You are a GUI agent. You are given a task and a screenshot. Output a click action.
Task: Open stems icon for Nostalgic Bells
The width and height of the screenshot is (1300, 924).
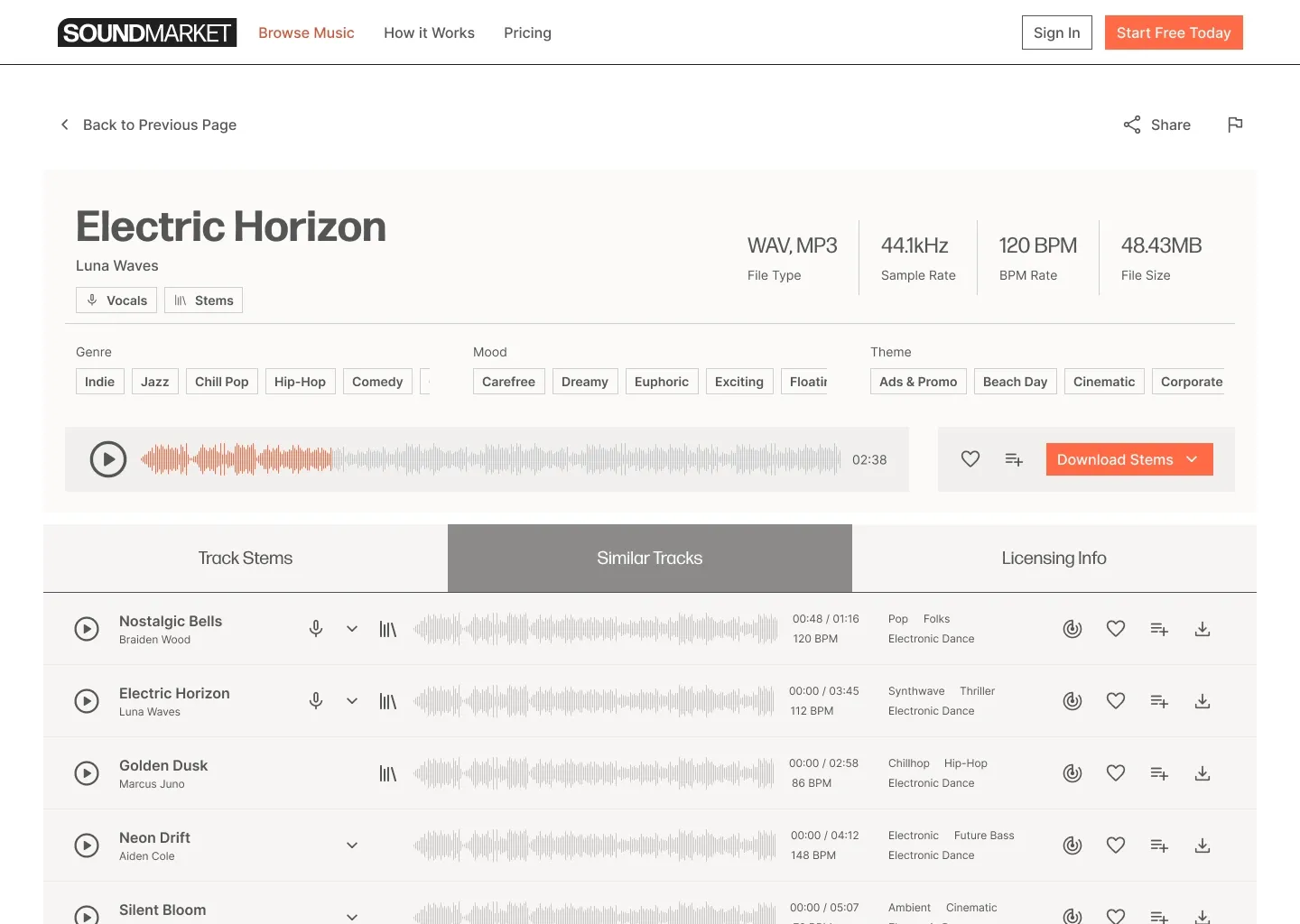point(388,629)
